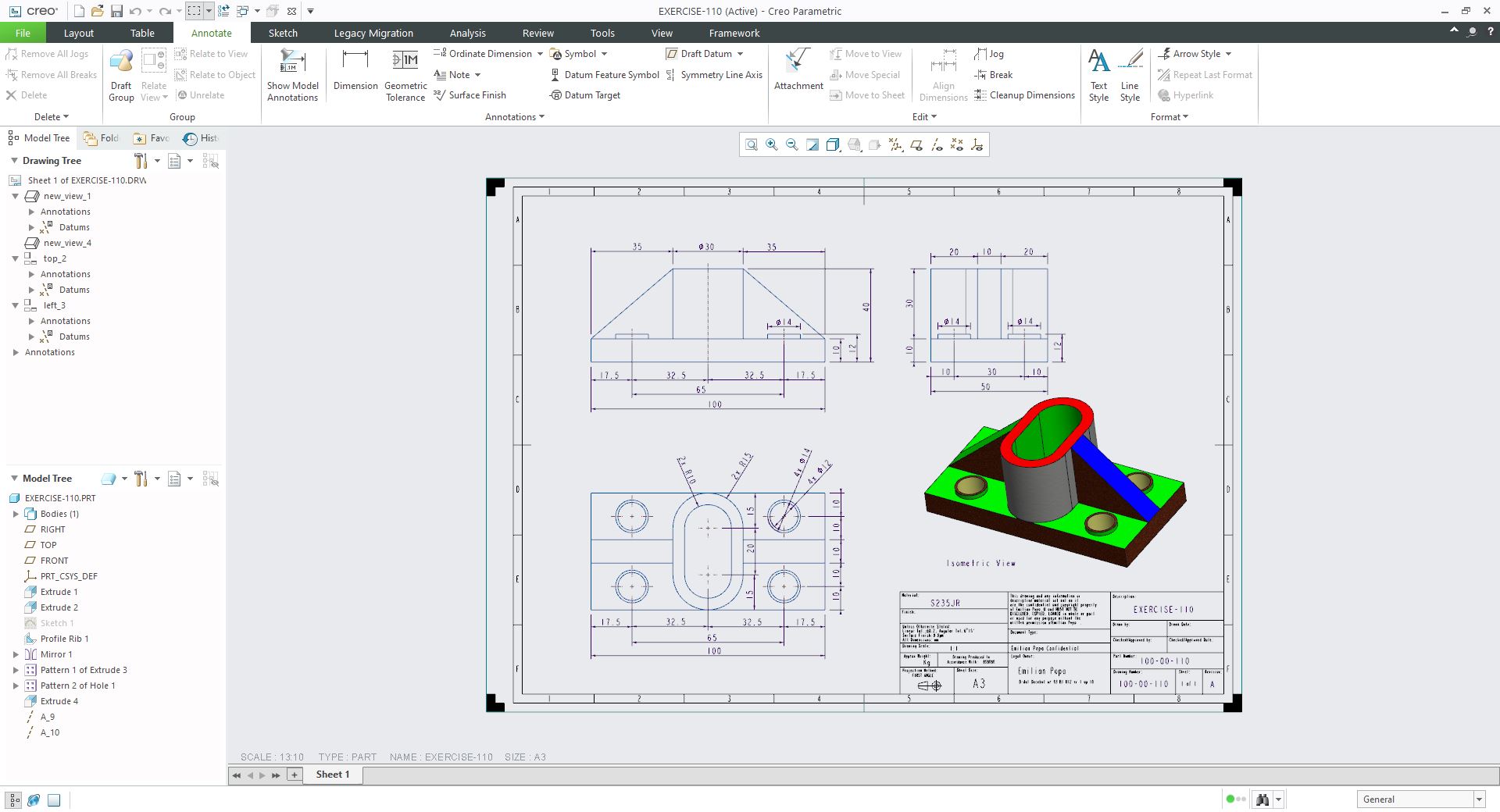Open the Arrow Style dropdown
The image size is (1500, 812).
(1228, 54)
